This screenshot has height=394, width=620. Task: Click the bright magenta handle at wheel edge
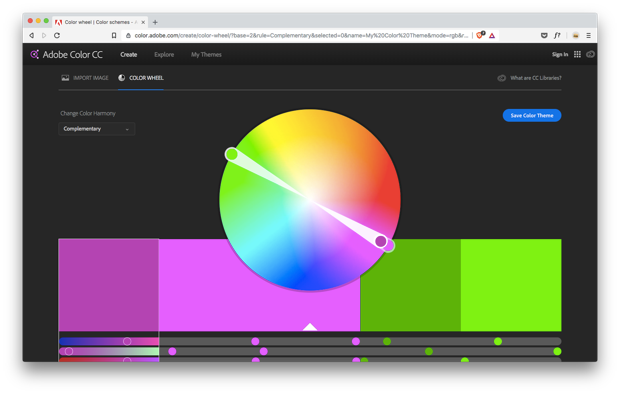pyautogui.click(x=390, y=246)
